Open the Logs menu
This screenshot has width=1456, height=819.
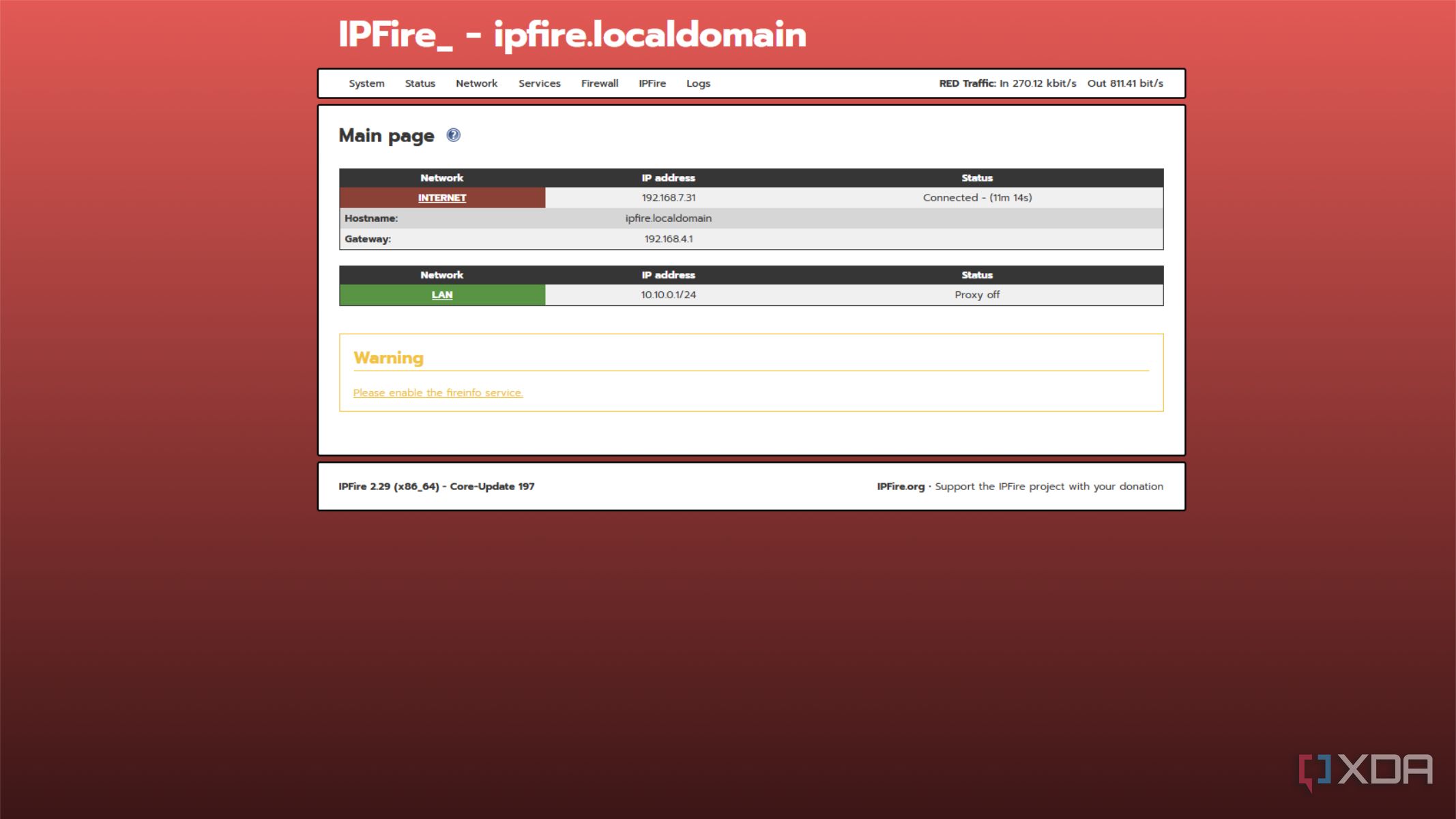point(698,83)
